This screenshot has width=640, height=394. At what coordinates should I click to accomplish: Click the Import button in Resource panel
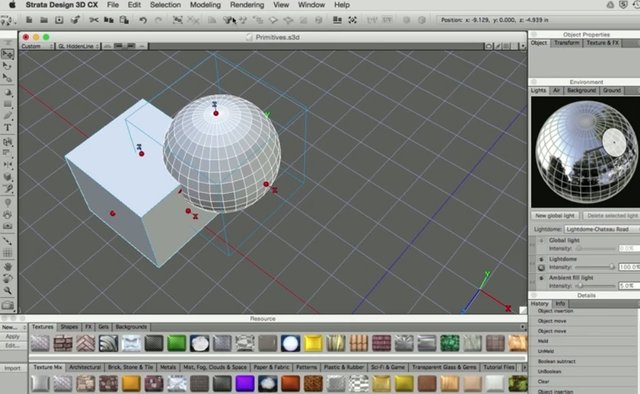[x=13, y=368]
